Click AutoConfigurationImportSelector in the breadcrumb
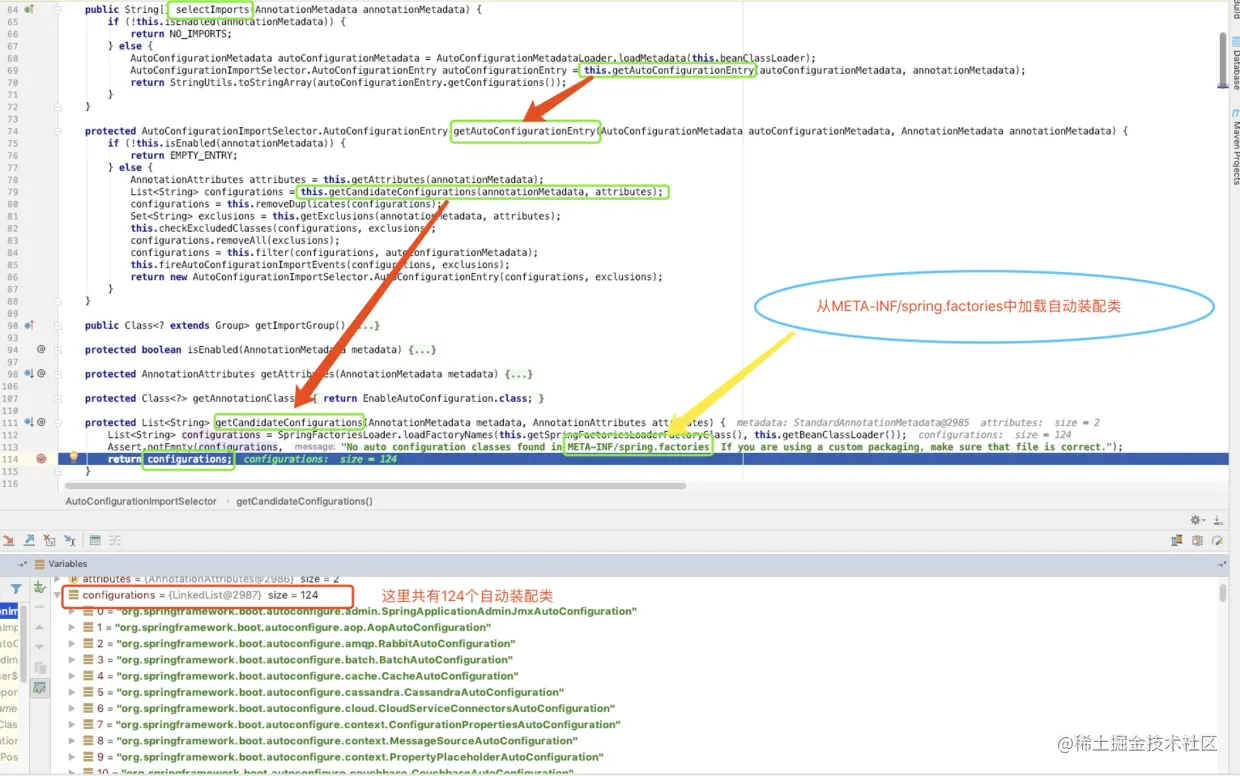This screenshot has width=1240, height=776. pyautogui.click(x=141, y=501)
